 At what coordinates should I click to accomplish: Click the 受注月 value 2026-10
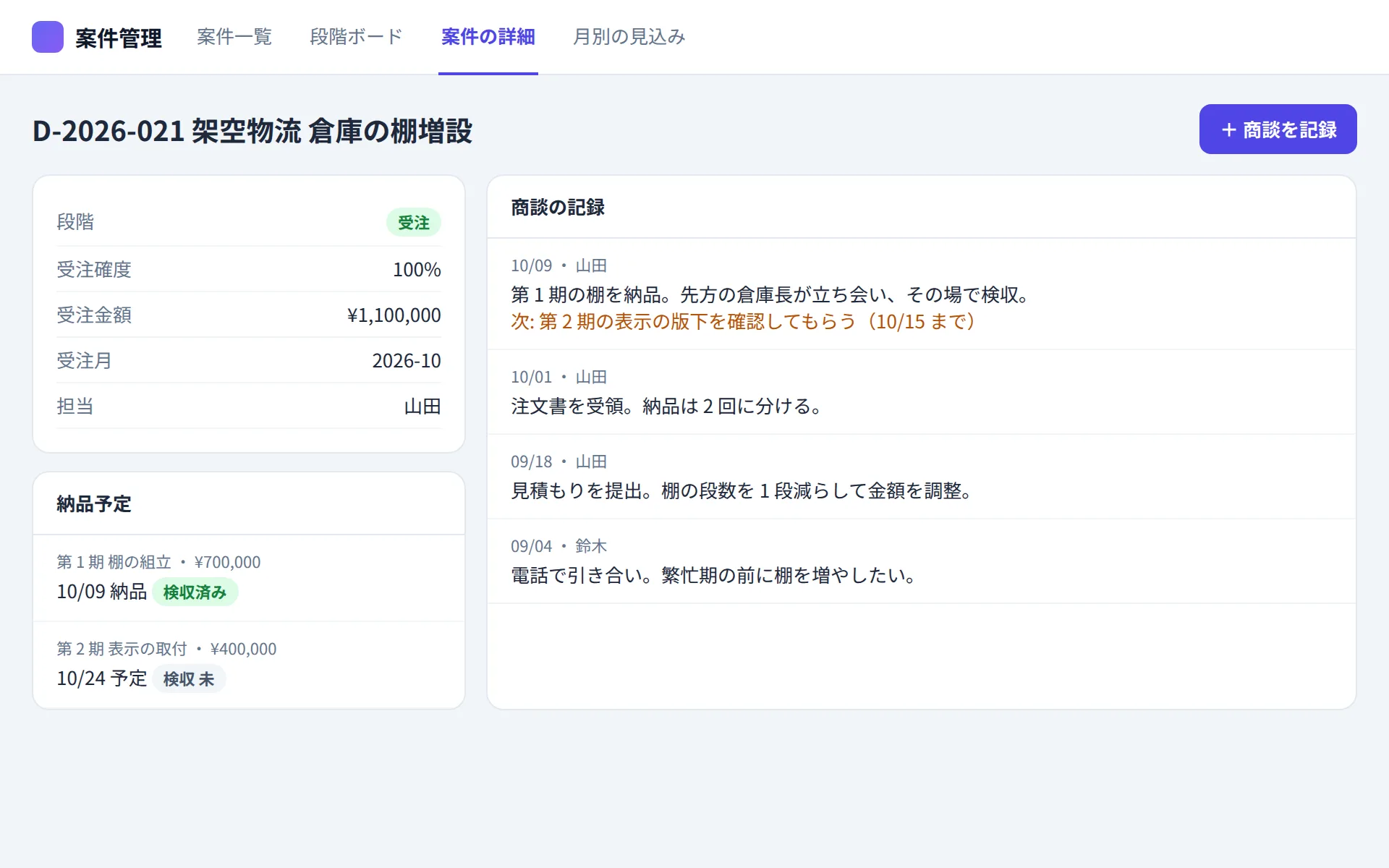pos(407,361)
